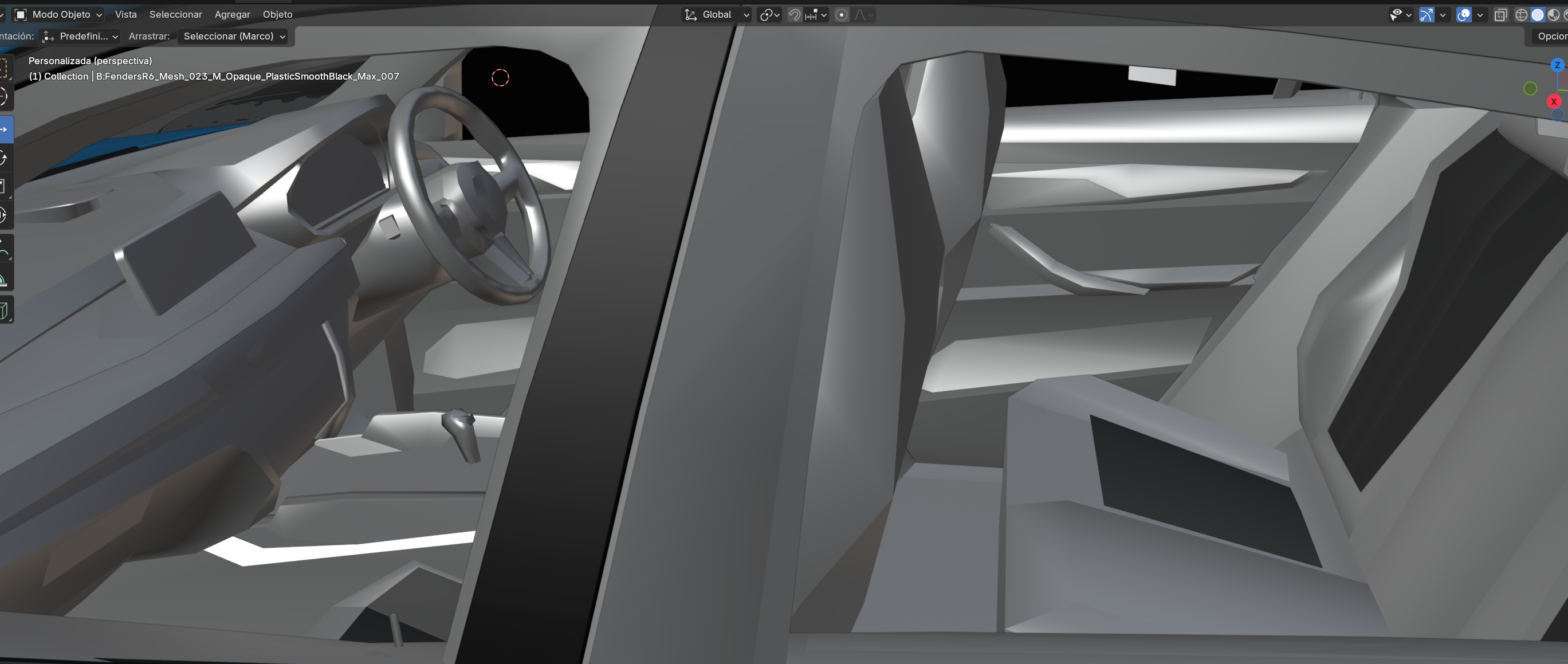
Task: Open the Predefini... orientation dropdown
Action: tap(79, 36)
